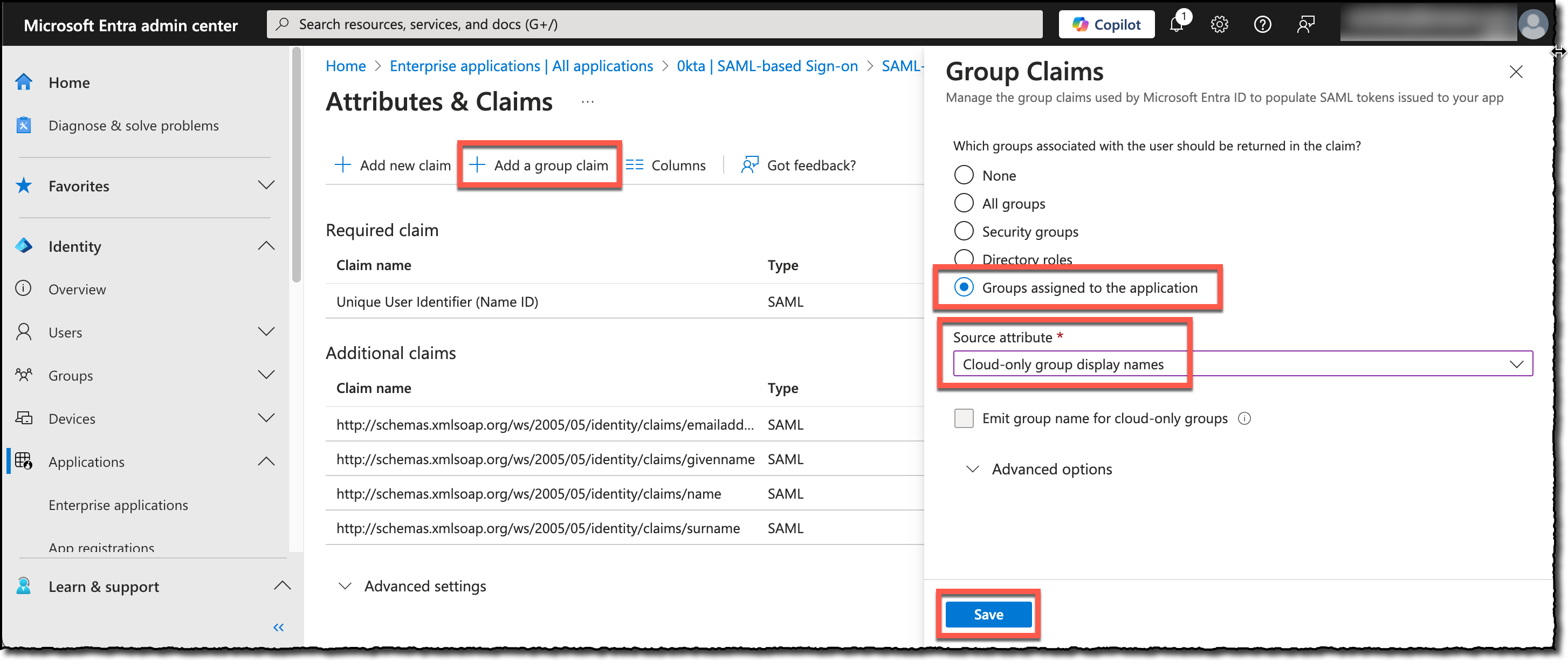Open Copilot from the top bar
This screenshot has width=1568, height=662.
click(x=1106, y=24)
